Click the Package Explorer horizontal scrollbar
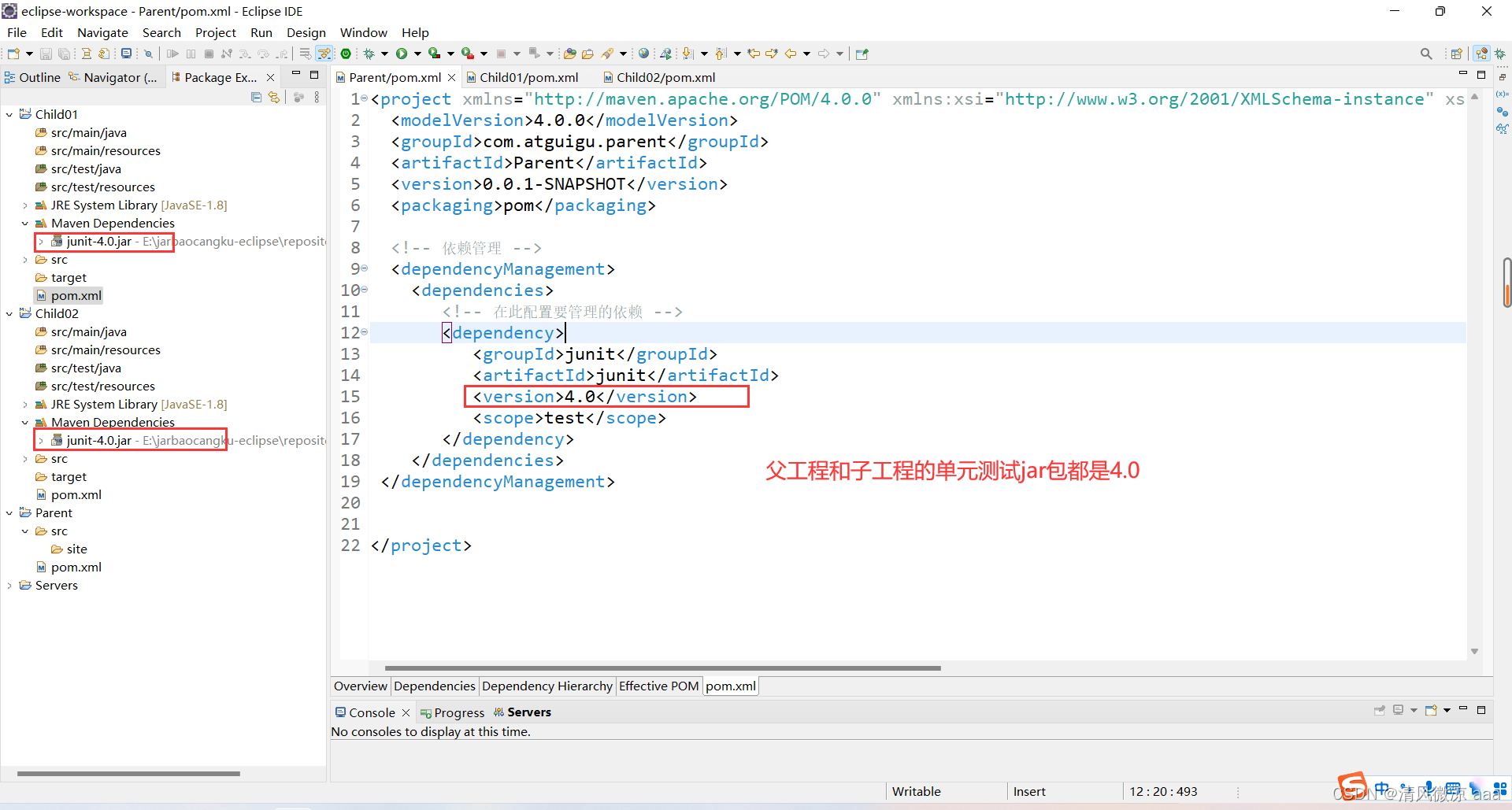Image resolution: width=1512 pixels, height=810 pixels. pyautogui.click(x=128, y=774)
